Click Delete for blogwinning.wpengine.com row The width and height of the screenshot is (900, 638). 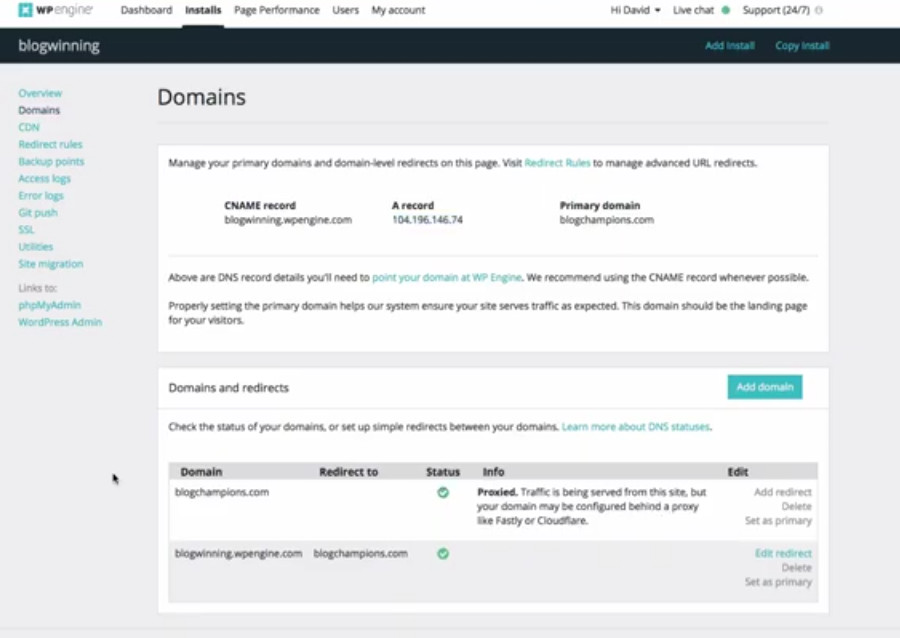796,568
